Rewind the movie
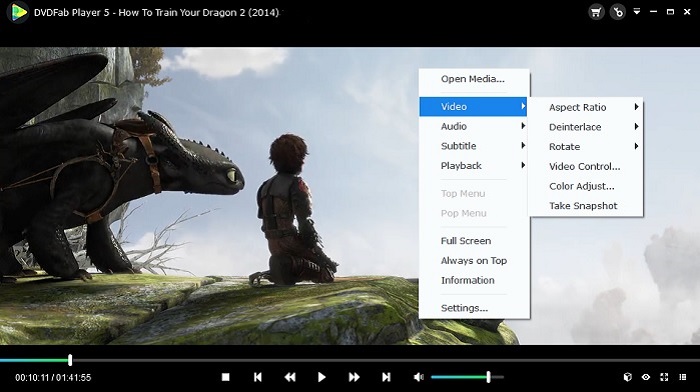700x392 pixels. pos(290,377)
